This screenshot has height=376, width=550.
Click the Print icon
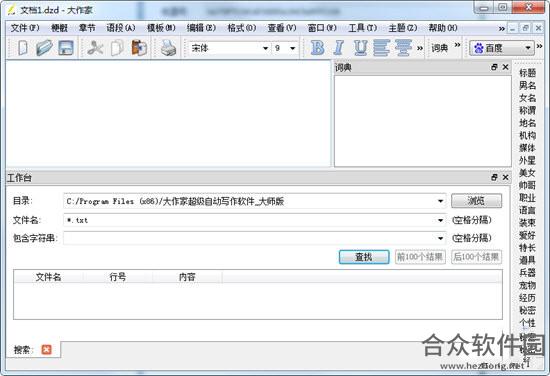point(168,48)
